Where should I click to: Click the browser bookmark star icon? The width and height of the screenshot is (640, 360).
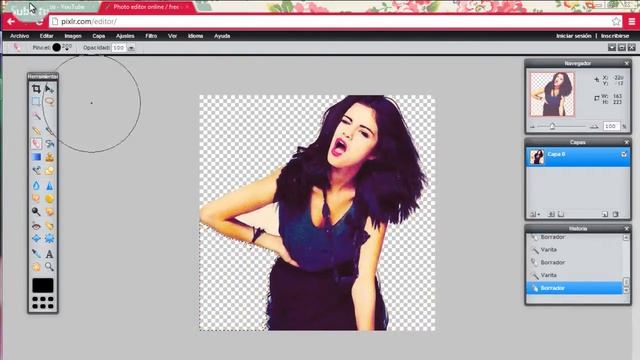(616, 21)
